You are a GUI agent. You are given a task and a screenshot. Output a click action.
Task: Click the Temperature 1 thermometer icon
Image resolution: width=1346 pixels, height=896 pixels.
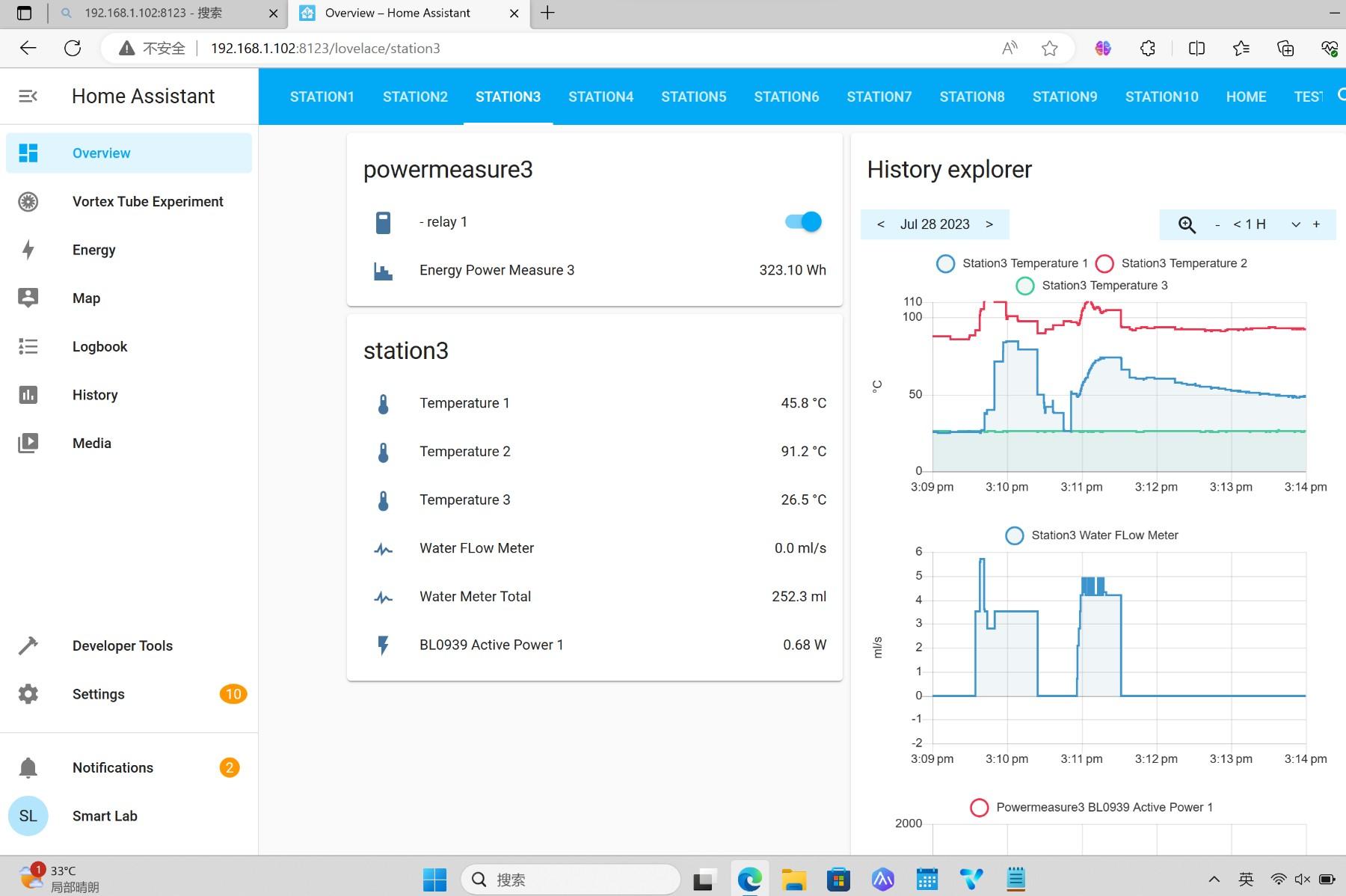[x=383, y=404]
